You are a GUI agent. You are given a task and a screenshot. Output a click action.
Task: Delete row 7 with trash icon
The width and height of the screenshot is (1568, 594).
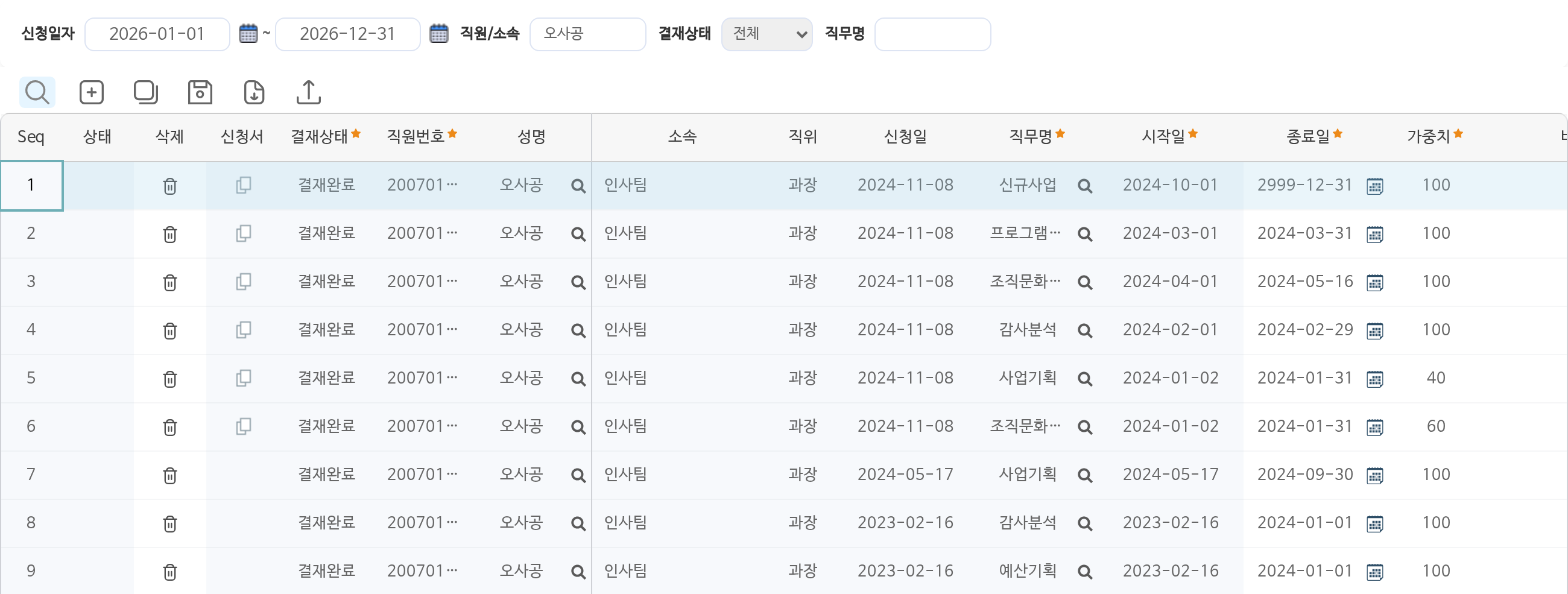[x=170, y=475]
